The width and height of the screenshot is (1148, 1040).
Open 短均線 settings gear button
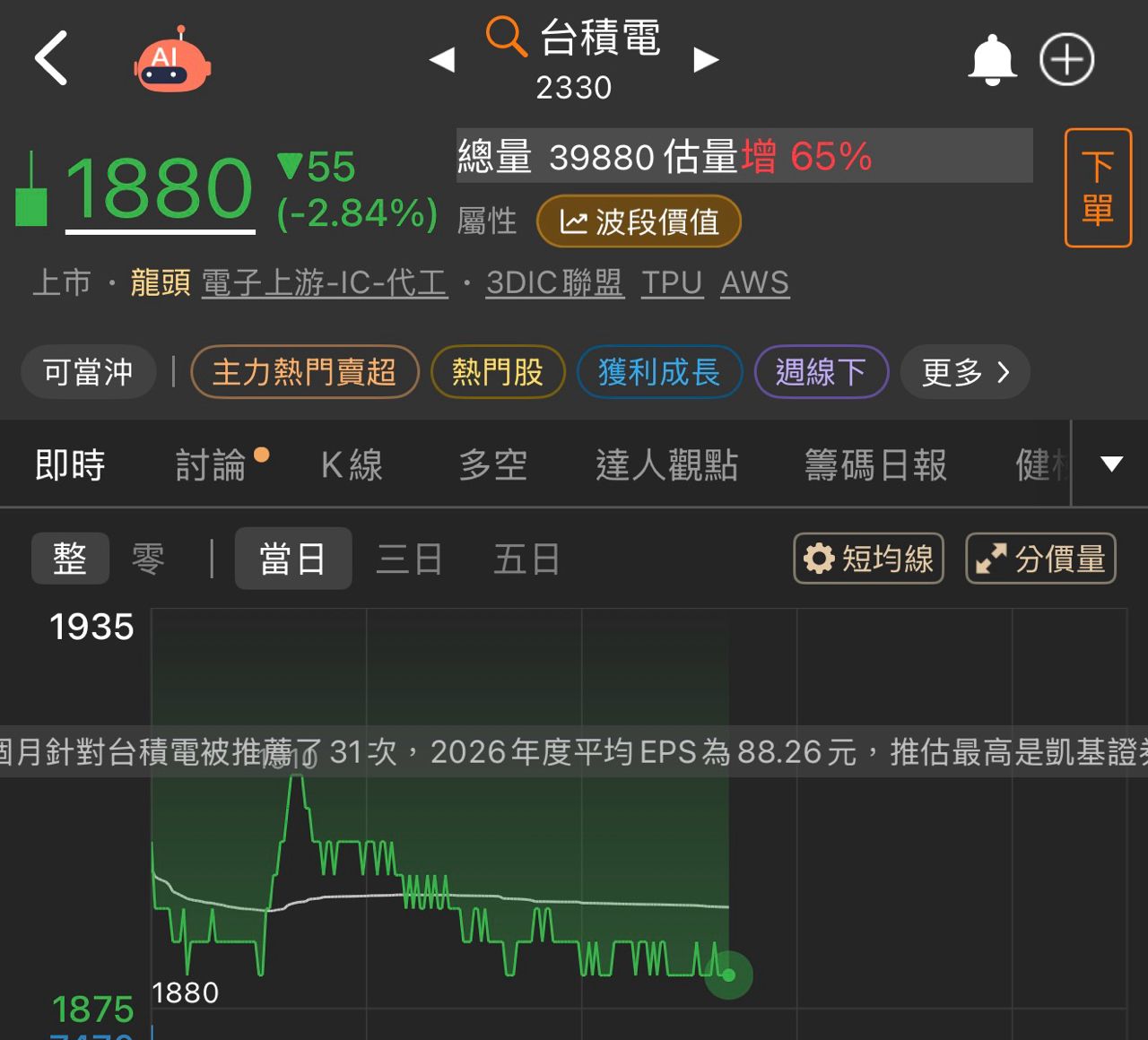[x=868, y=559]
